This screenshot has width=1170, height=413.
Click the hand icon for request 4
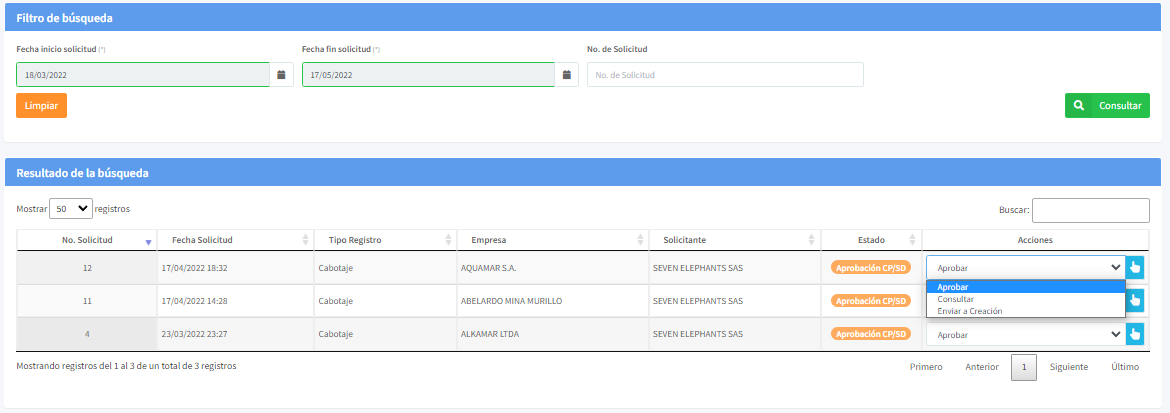click(1134, 335)
